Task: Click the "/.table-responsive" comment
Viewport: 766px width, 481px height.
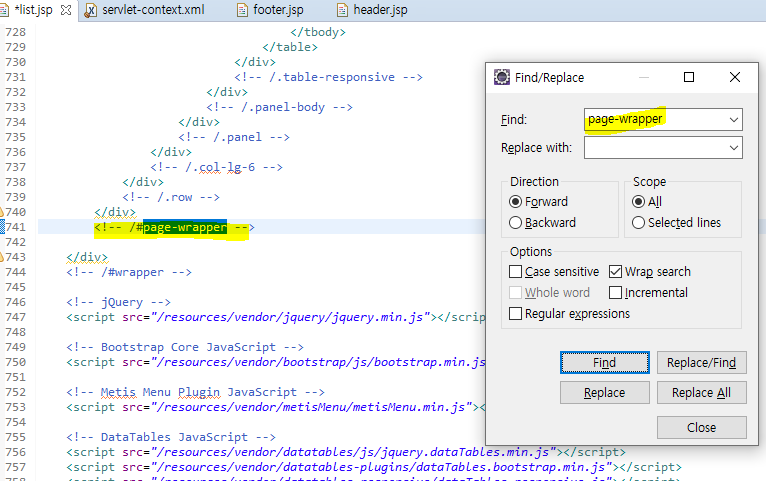Action: click(328, 77)
